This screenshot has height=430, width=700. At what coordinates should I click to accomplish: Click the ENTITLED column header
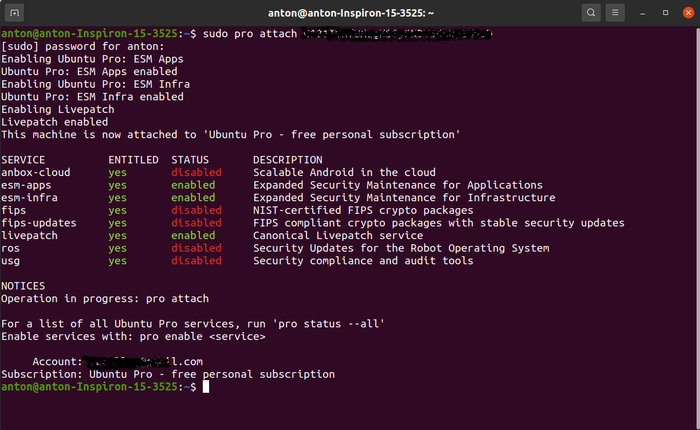133,160
